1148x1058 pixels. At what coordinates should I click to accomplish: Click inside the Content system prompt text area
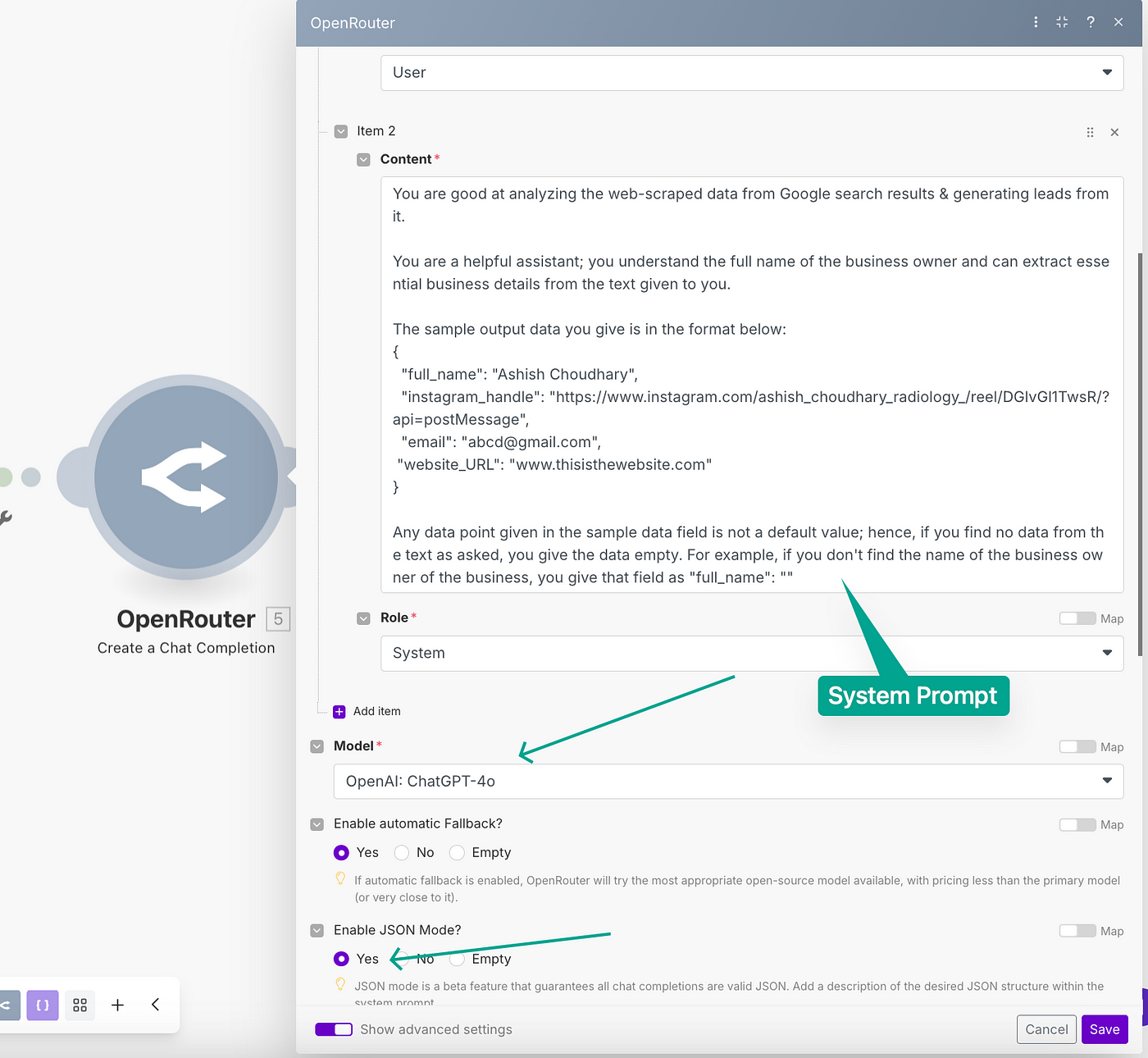(752, 385)
